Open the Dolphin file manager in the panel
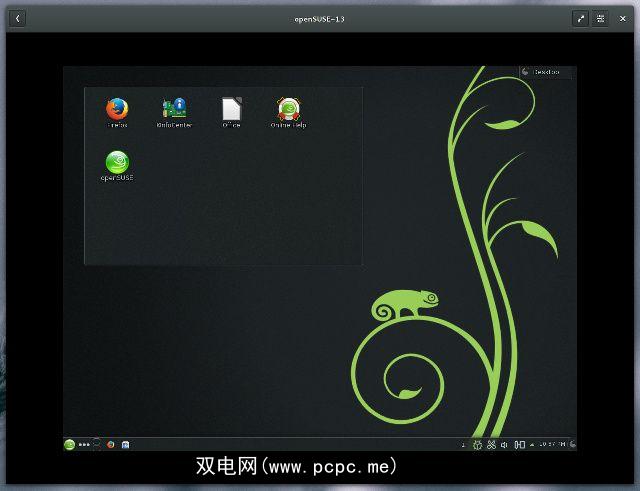This screenshot has width=640, height=491. 125,444
